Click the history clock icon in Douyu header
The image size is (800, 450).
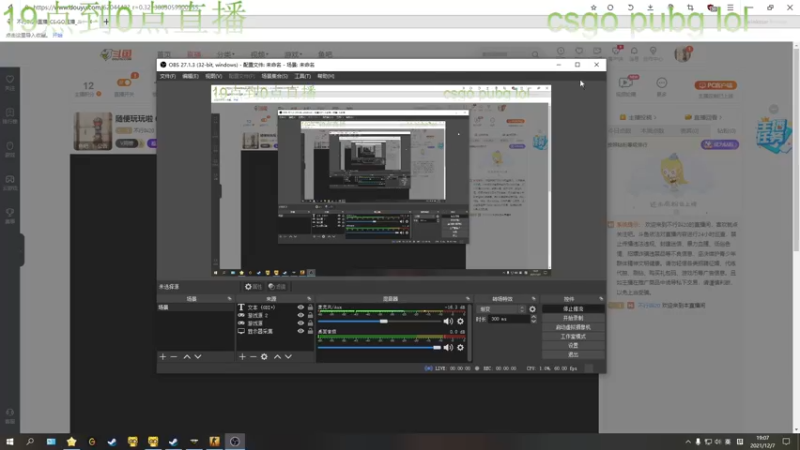pos(561,51)
